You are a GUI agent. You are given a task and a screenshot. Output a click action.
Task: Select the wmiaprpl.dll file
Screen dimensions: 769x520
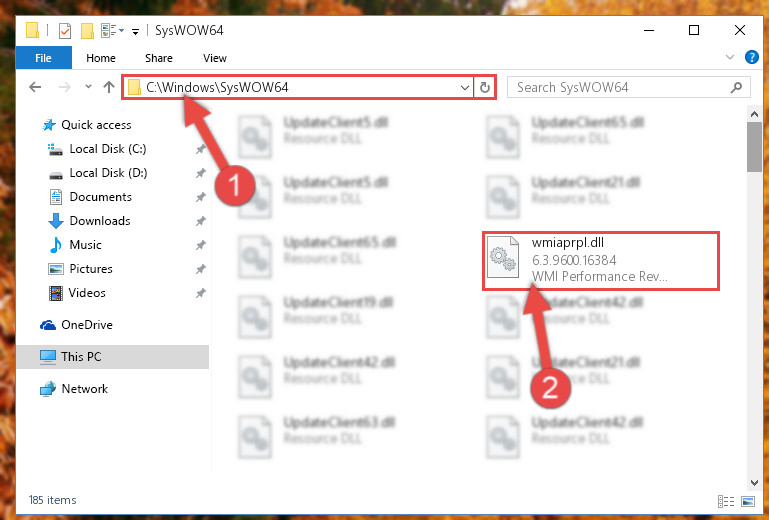pyautogui.click(x=601, y=260)
